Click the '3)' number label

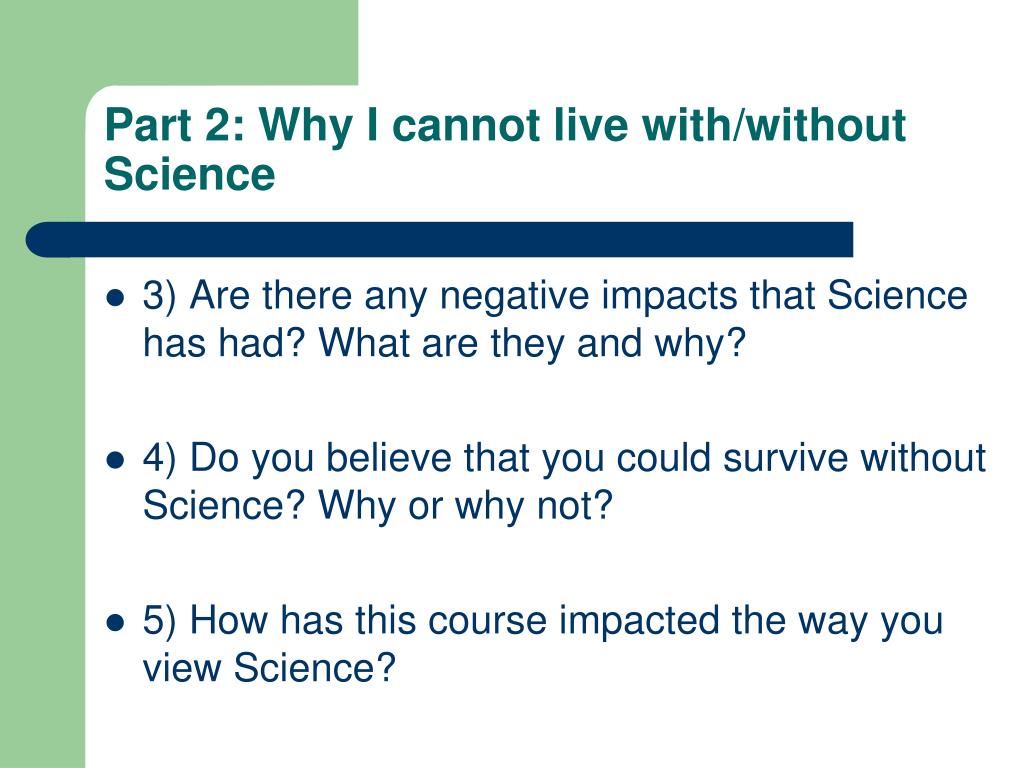click(160, 296)
